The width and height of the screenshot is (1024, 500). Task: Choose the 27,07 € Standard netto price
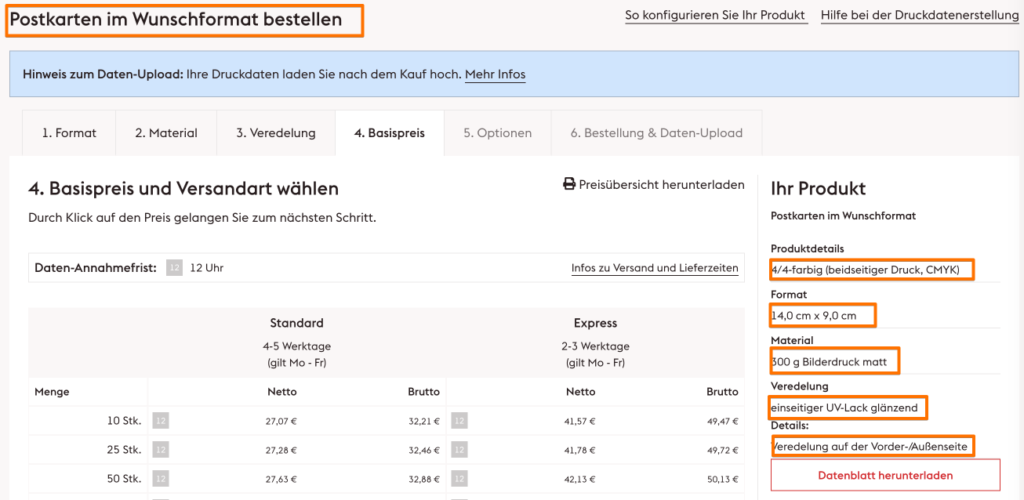click(x=283, y=421)
